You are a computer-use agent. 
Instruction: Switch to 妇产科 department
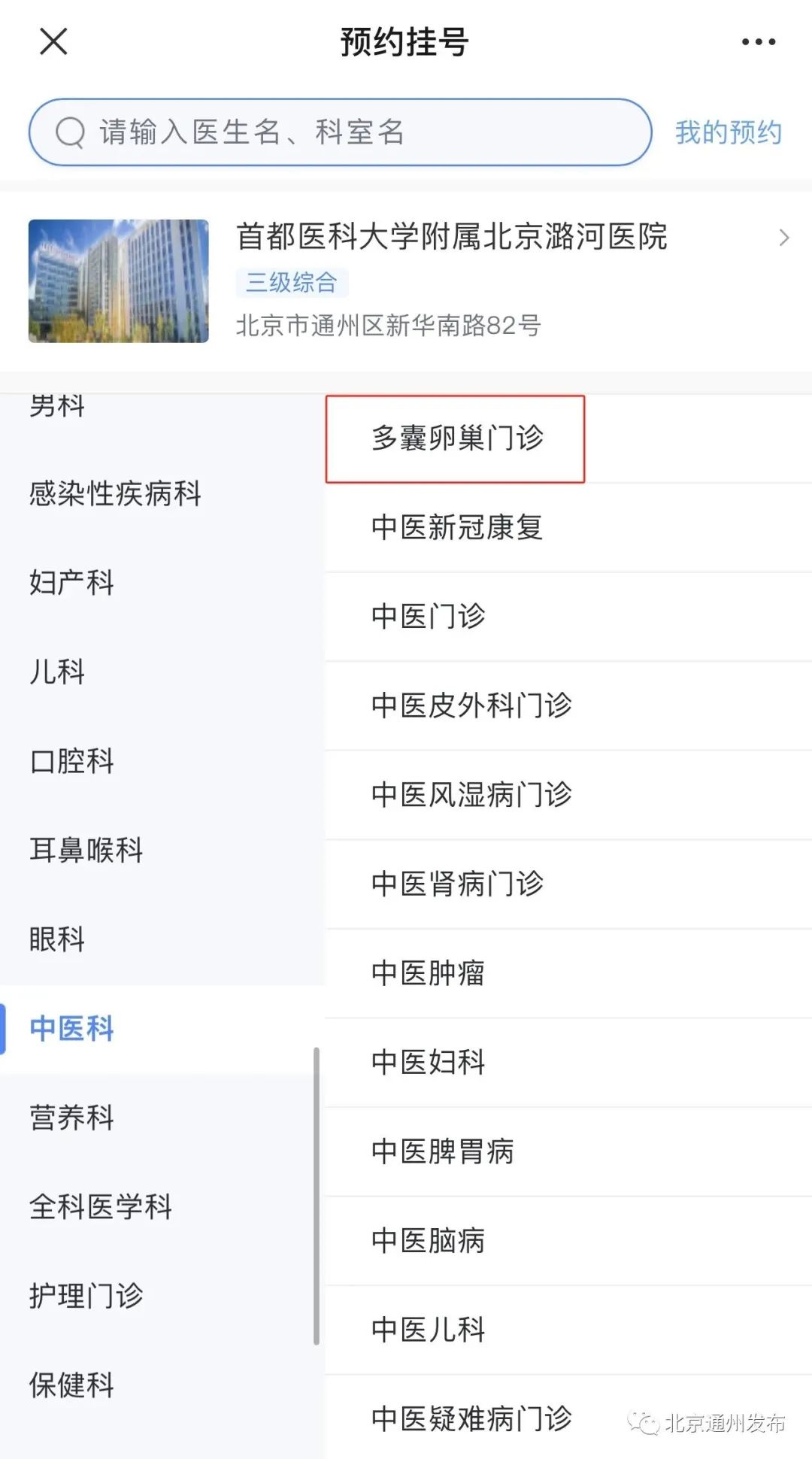point(71,583)
